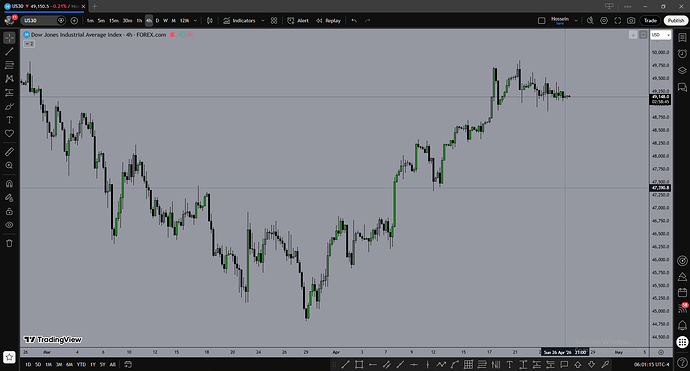Screen dimensions: 690x371
Task: Select the D daily timeframe
Action: coord(158,21)
